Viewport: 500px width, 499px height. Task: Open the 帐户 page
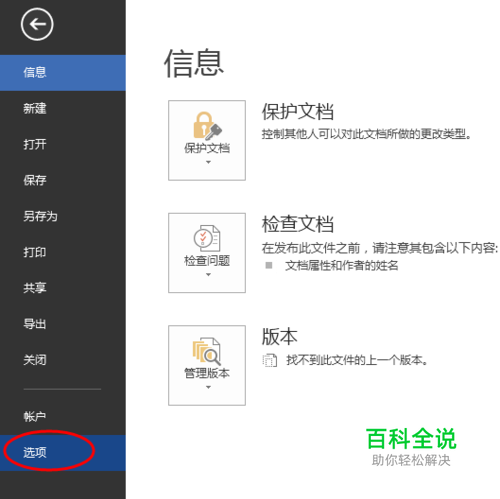tap(63, 417)
